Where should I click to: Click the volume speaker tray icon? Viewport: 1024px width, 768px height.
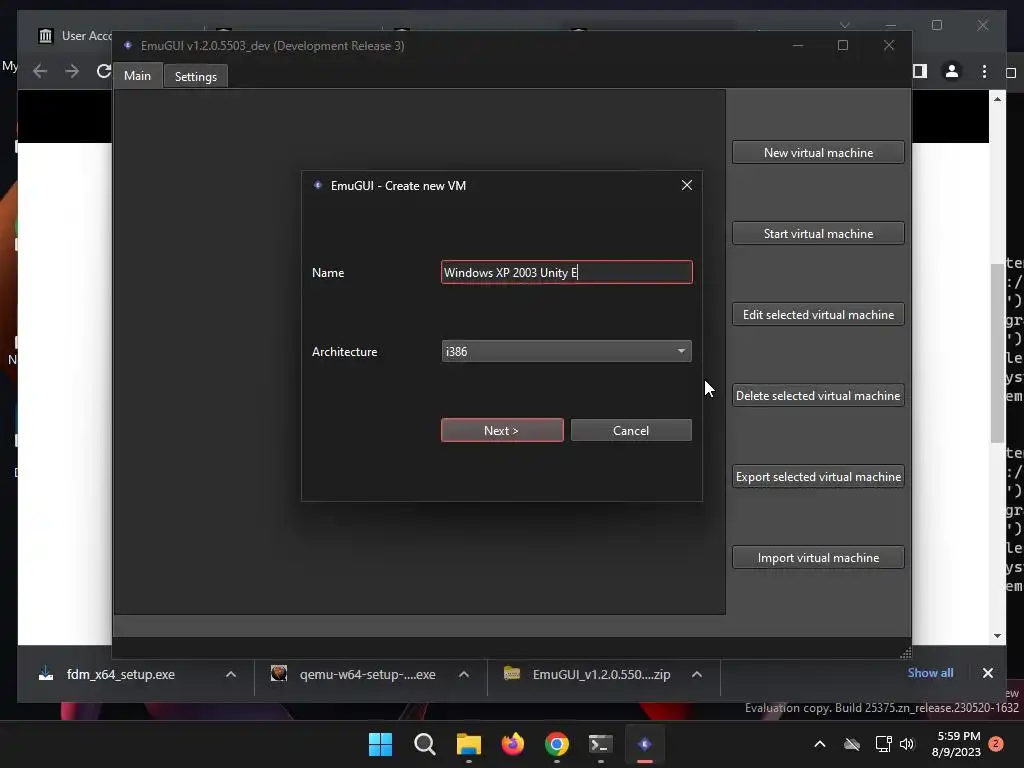point(906,744)
